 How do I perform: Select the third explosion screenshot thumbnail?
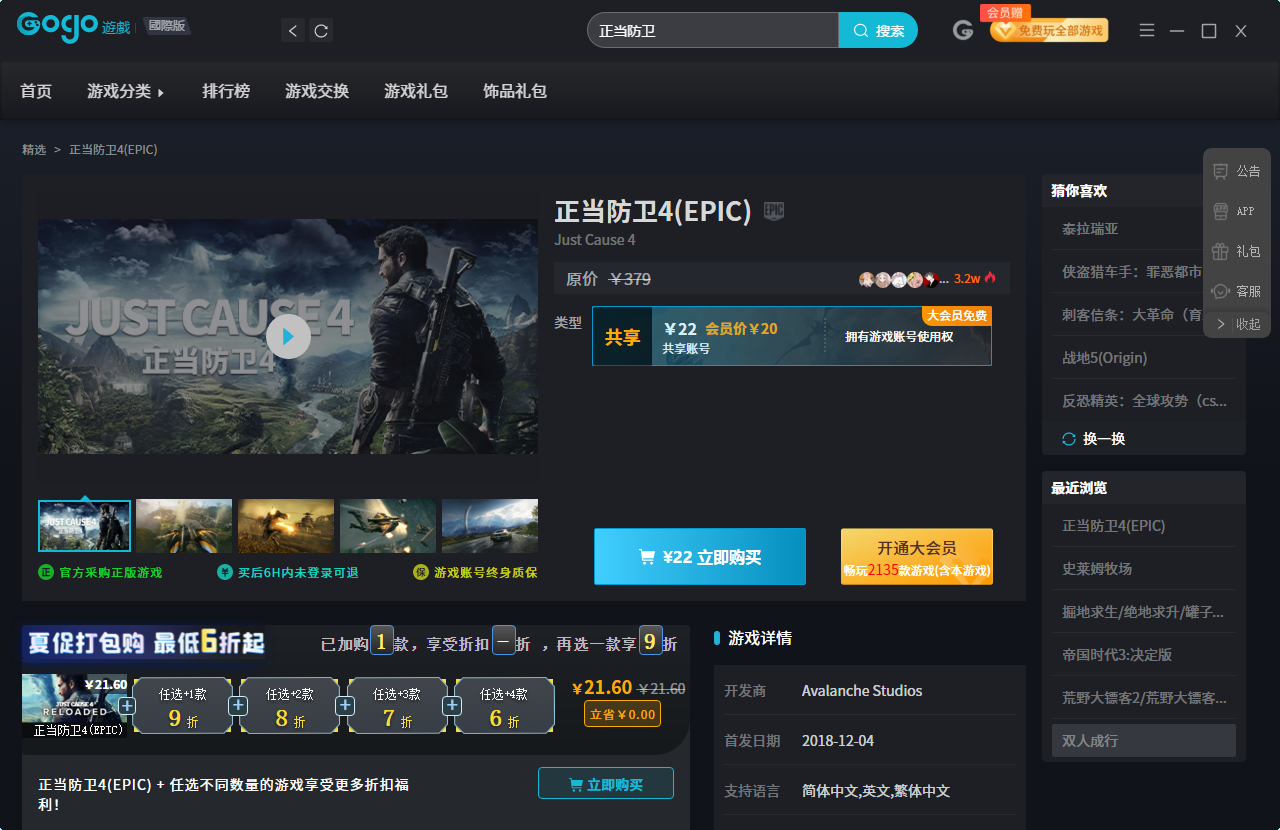click(286, 526)
